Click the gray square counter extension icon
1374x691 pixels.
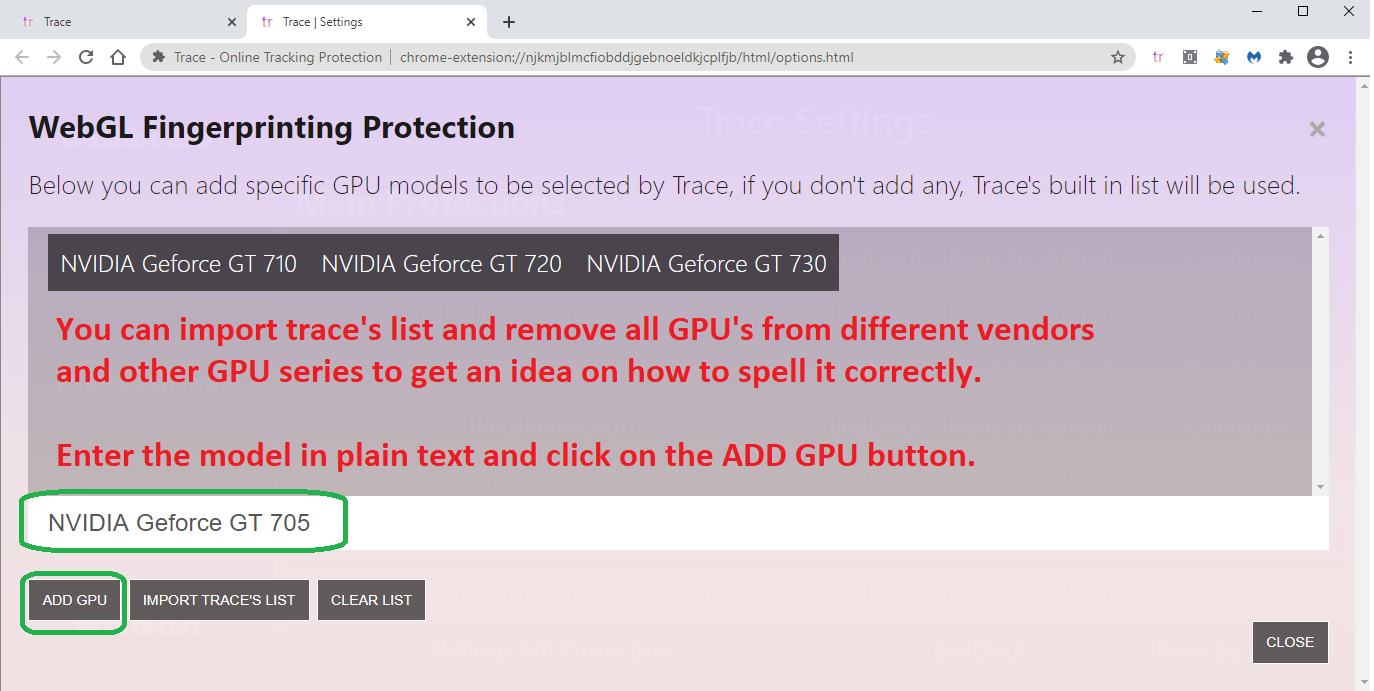click(1190, 57)
